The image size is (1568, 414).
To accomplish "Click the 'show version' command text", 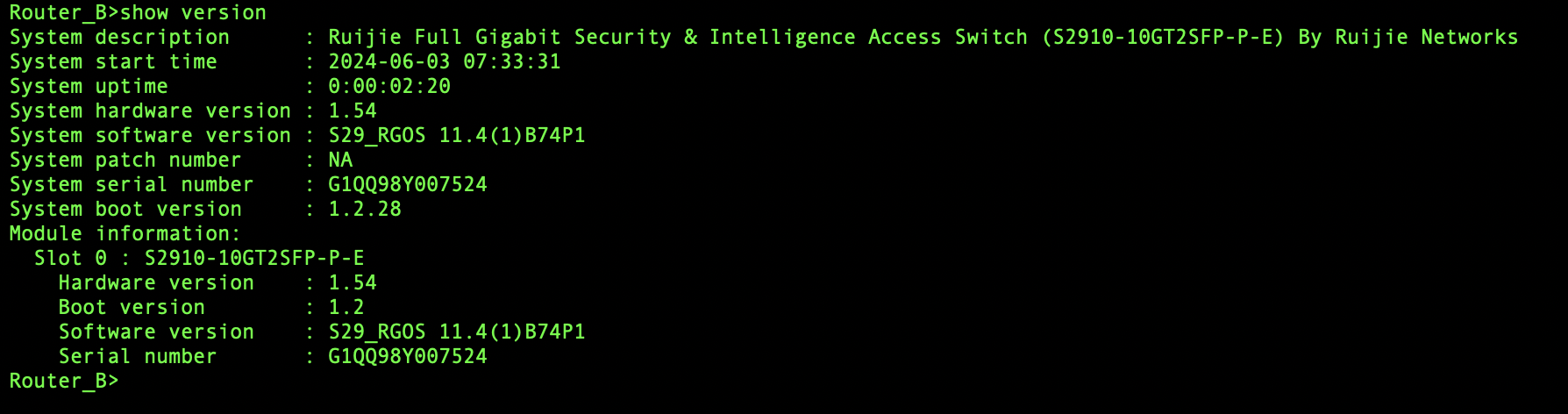I will 193,12.
